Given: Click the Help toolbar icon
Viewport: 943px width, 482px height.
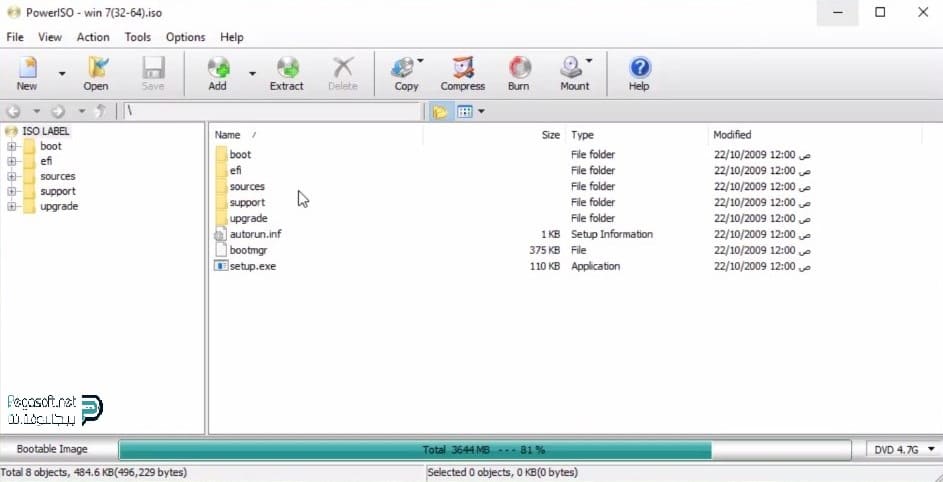Looking at the screenshot, I should click(x=639, y=67).
